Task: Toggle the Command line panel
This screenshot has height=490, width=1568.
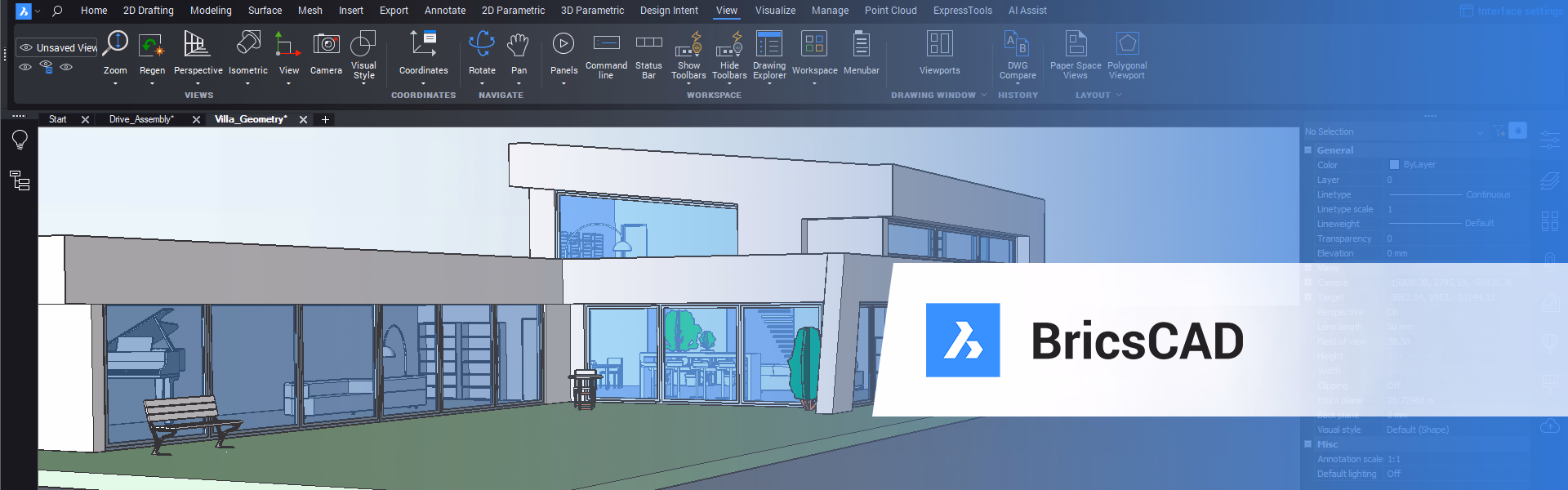Action: [x=606, y=45]
